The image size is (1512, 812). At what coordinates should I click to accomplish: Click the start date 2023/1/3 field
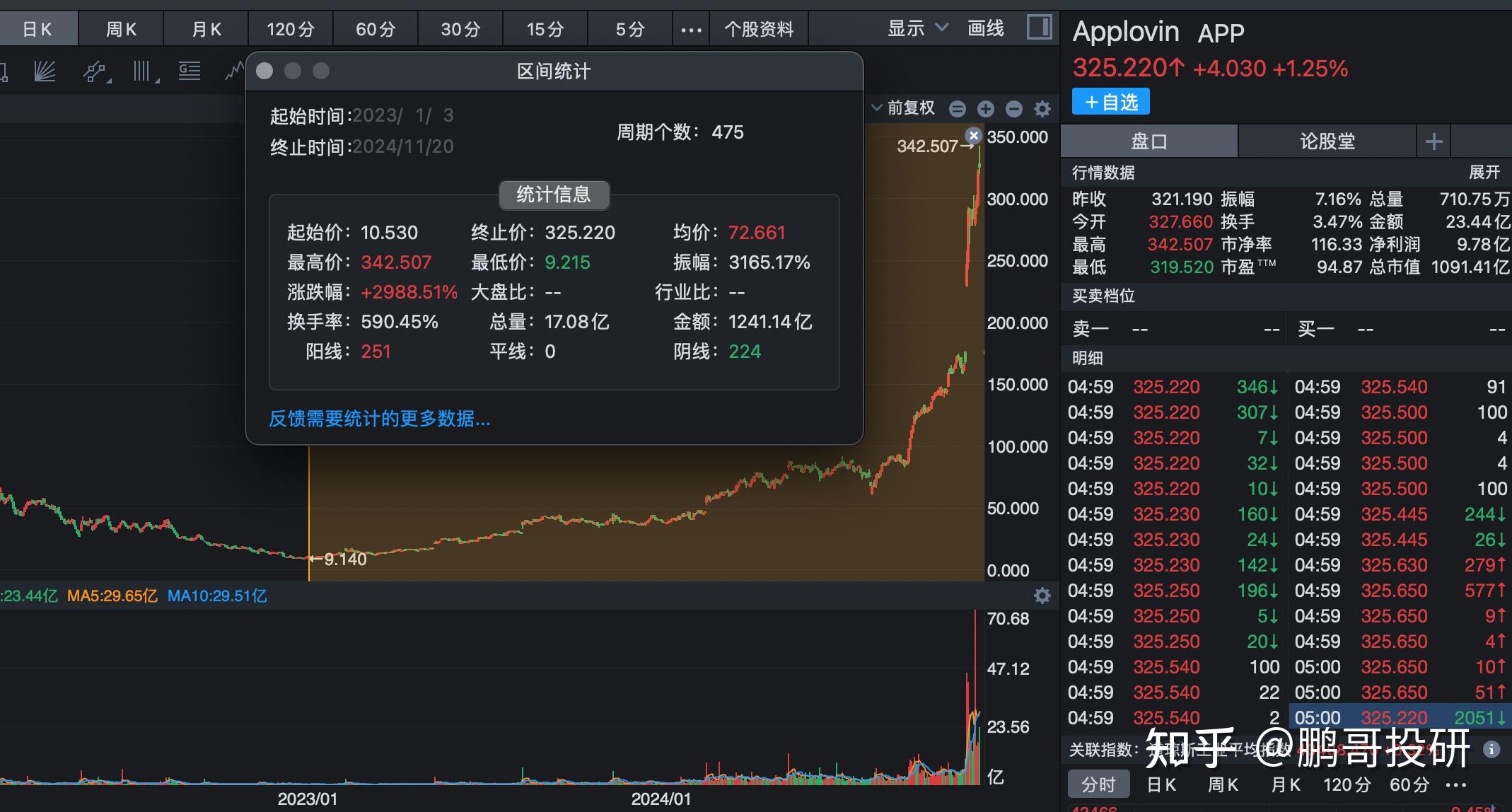[403, 115]
